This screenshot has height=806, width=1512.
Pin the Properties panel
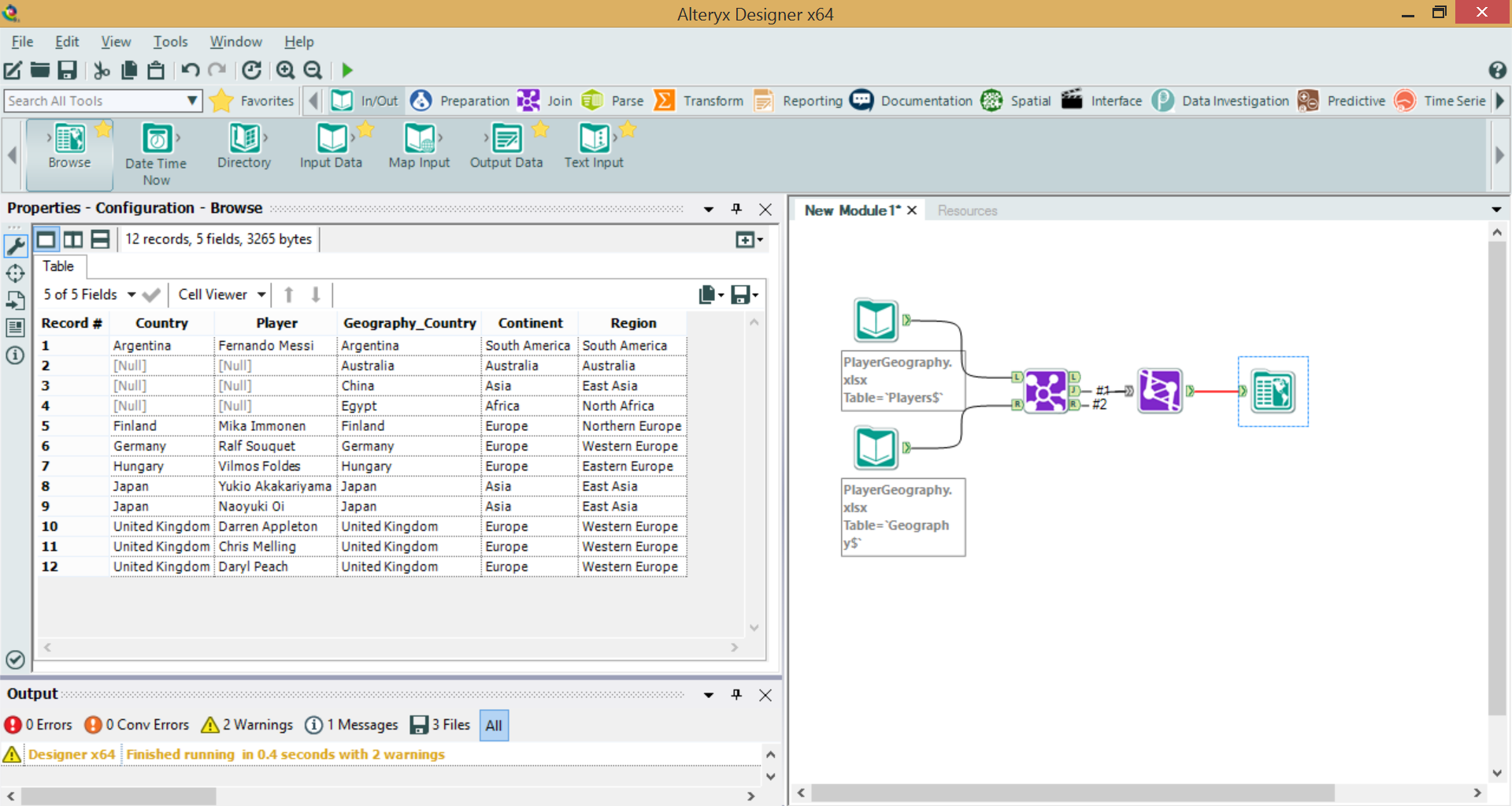pos(736,209)
